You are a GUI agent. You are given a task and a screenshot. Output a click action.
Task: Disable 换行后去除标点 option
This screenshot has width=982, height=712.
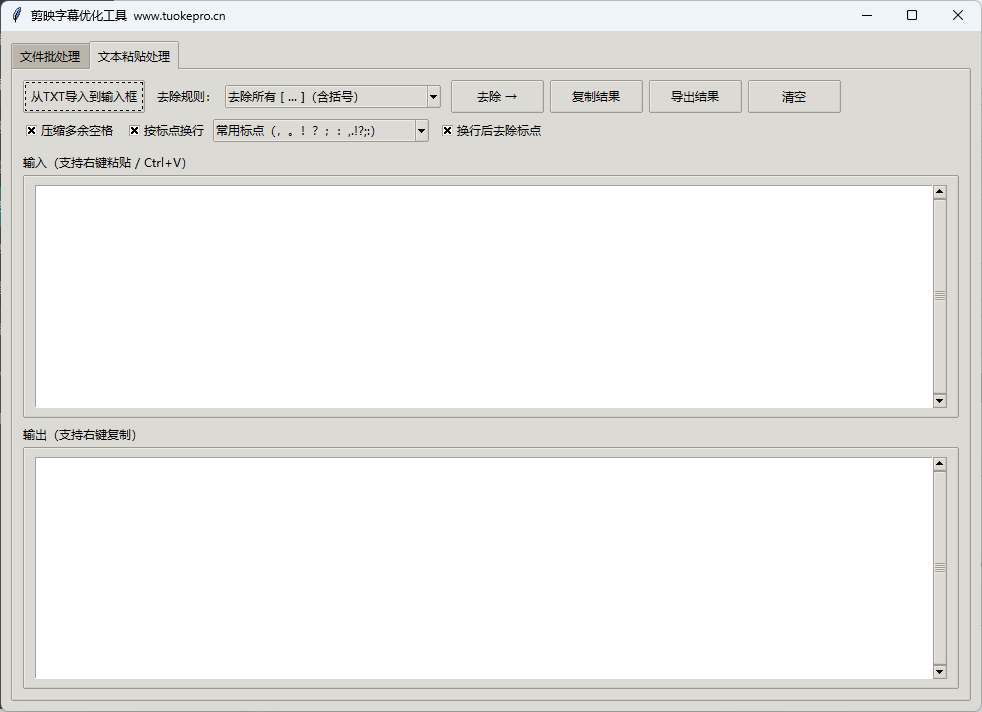[447, 131]
